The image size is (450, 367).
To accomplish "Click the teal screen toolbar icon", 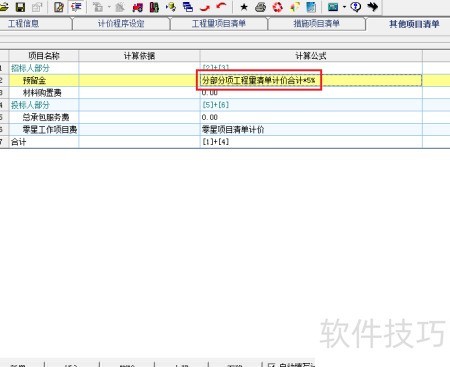I will tap(333, 7).
